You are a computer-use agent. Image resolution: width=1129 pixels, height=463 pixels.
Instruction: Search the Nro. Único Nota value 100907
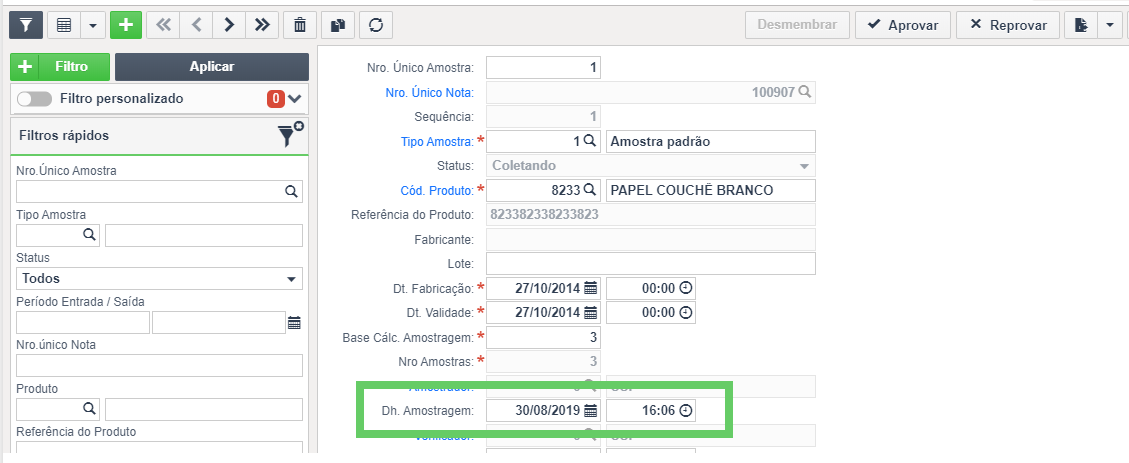coord(805,92)
